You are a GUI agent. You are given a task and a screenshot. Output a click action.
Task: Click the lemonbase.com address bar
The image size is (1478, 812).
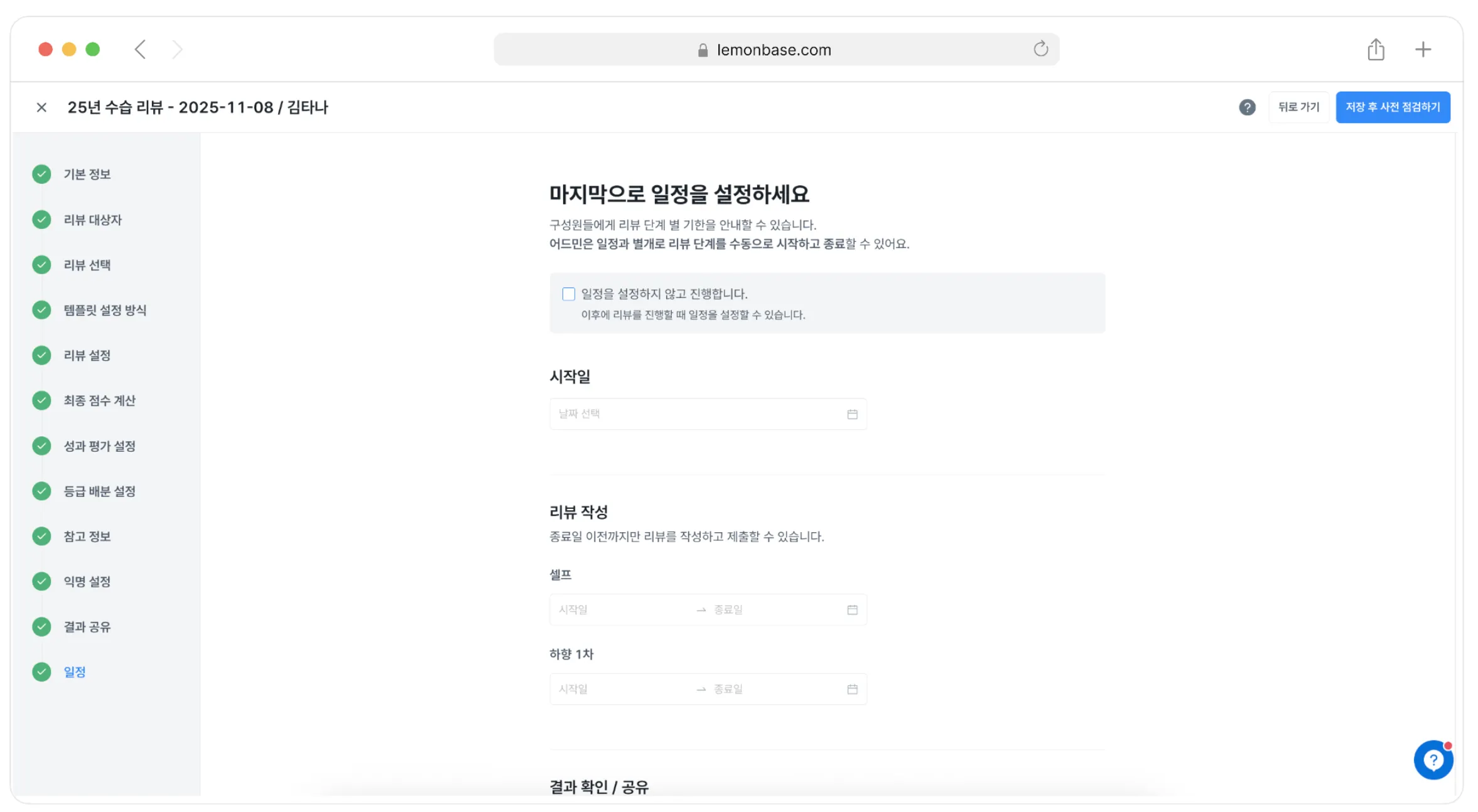coord(776,50)
